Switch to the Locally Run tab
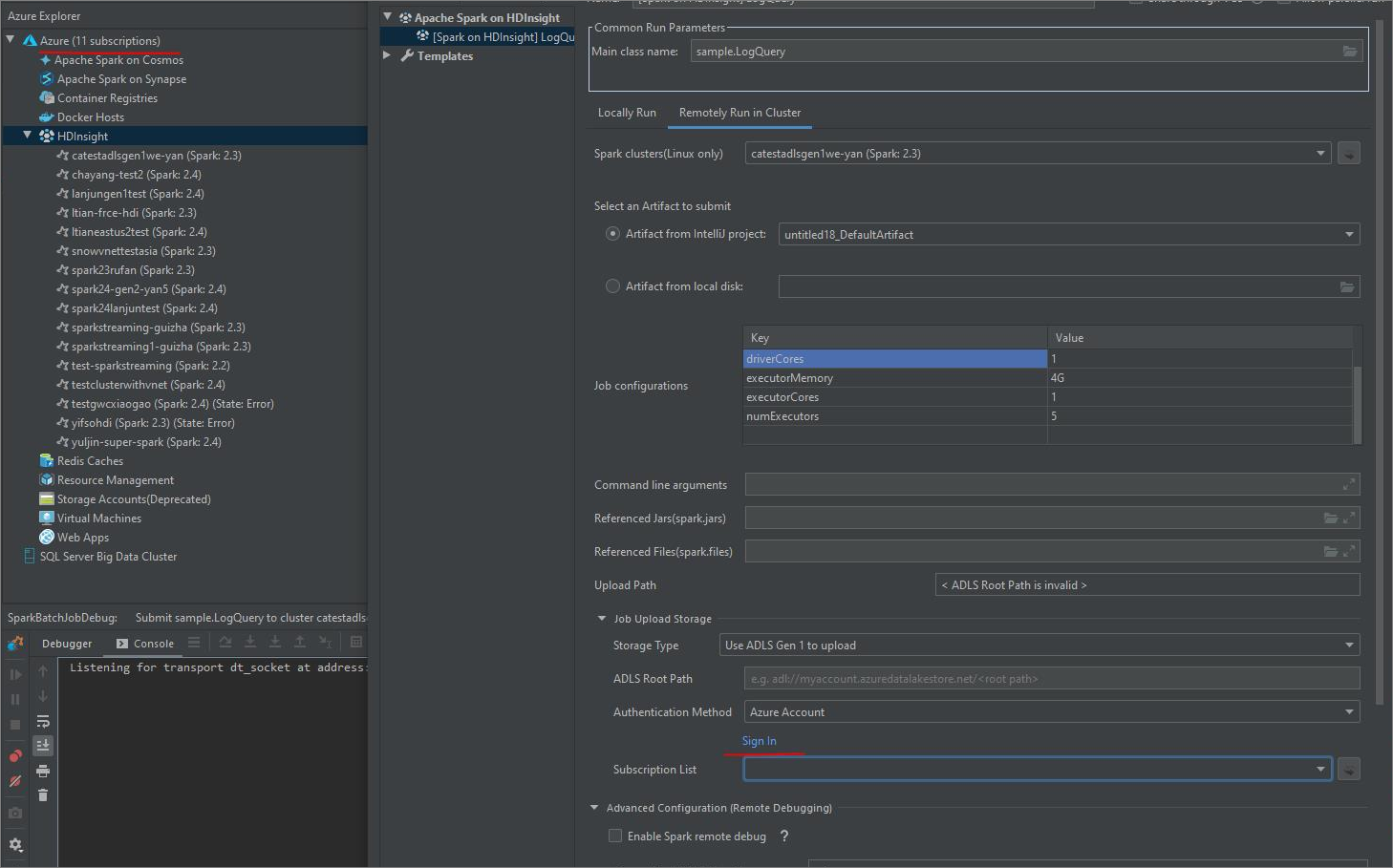1393x868 pixels. point(627,113)
